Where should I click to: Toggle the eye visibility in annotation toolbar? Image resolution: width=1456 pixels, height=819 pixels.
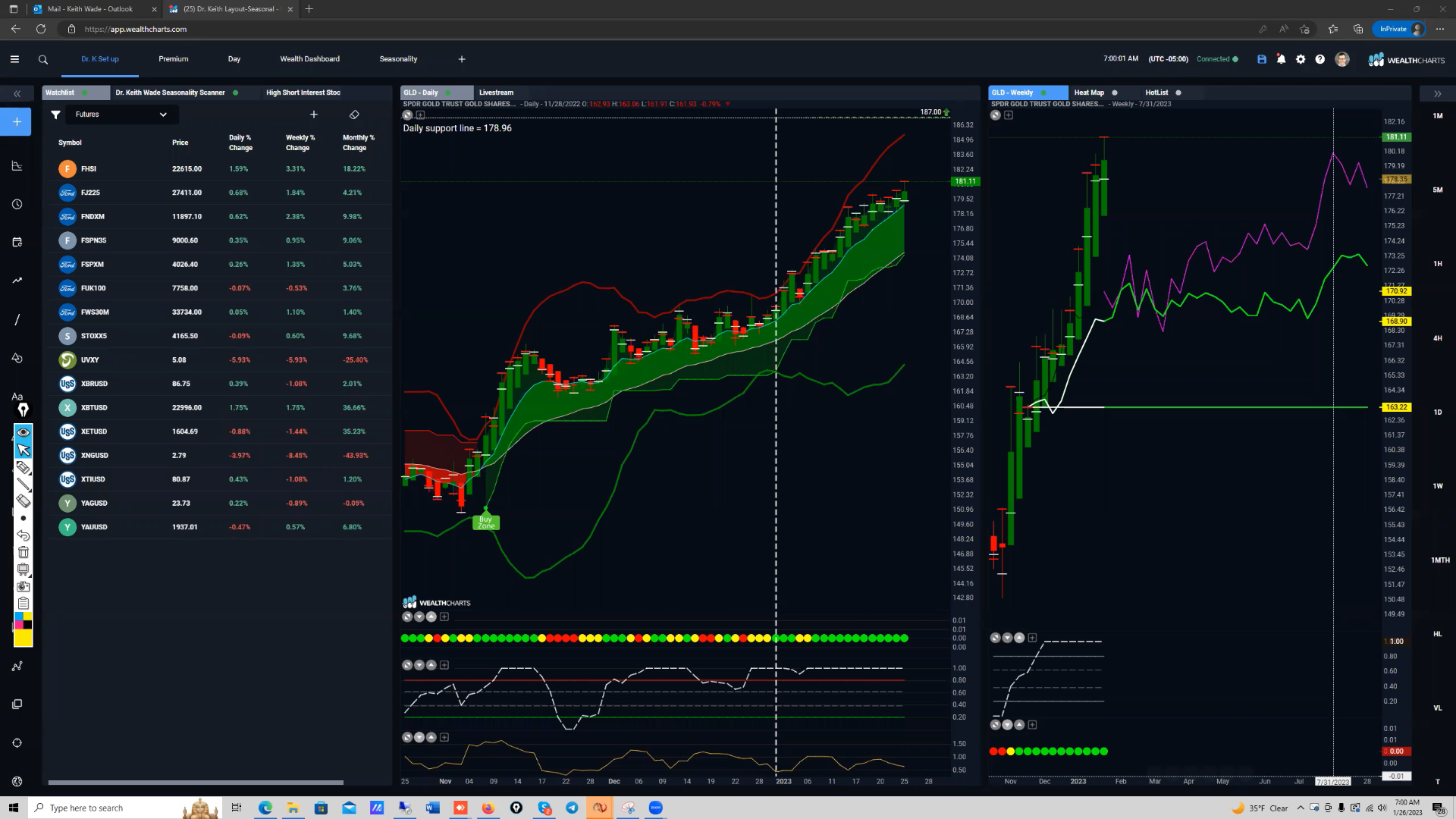point(24,432)
